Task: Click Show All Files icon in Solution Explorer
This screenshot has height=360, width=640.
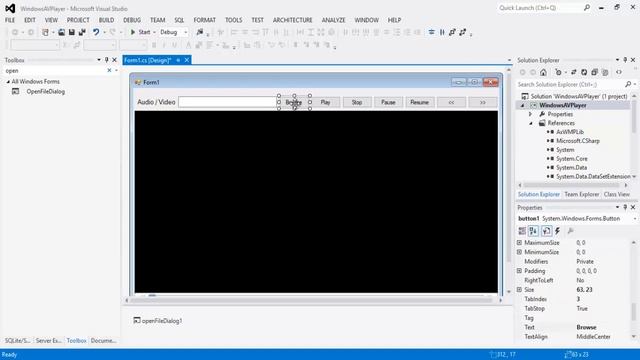Action: [x=605, y=72]
